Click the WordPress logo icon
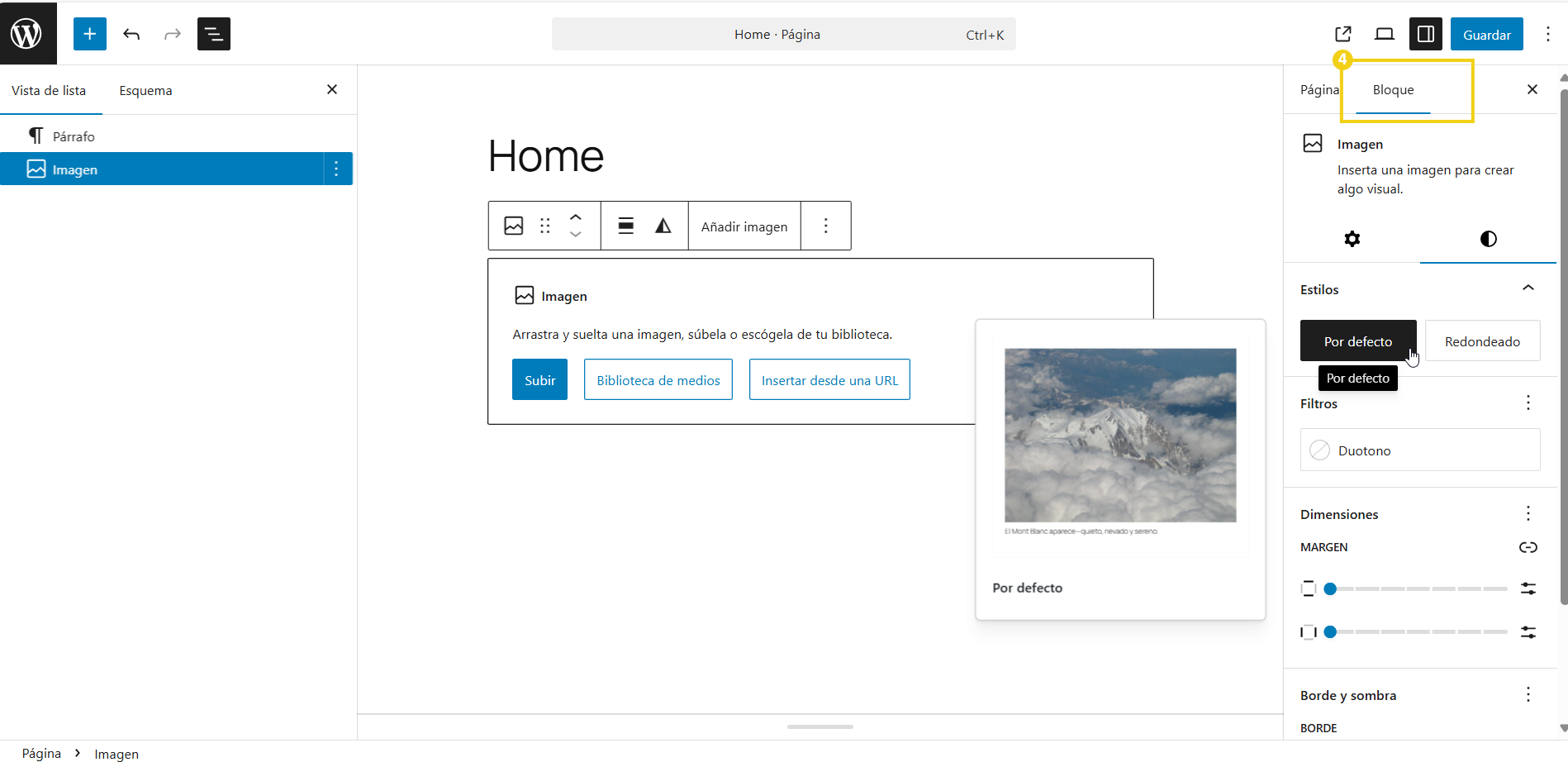 [x=27, y=34]
